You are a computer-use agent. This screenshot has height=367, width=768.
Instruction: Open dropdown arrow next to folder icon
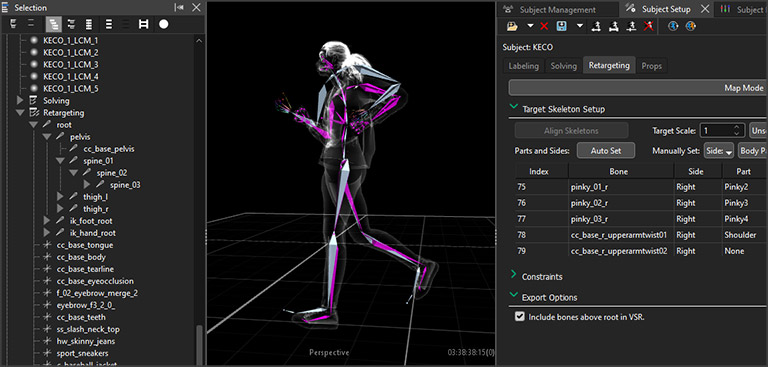click(530, 26)
